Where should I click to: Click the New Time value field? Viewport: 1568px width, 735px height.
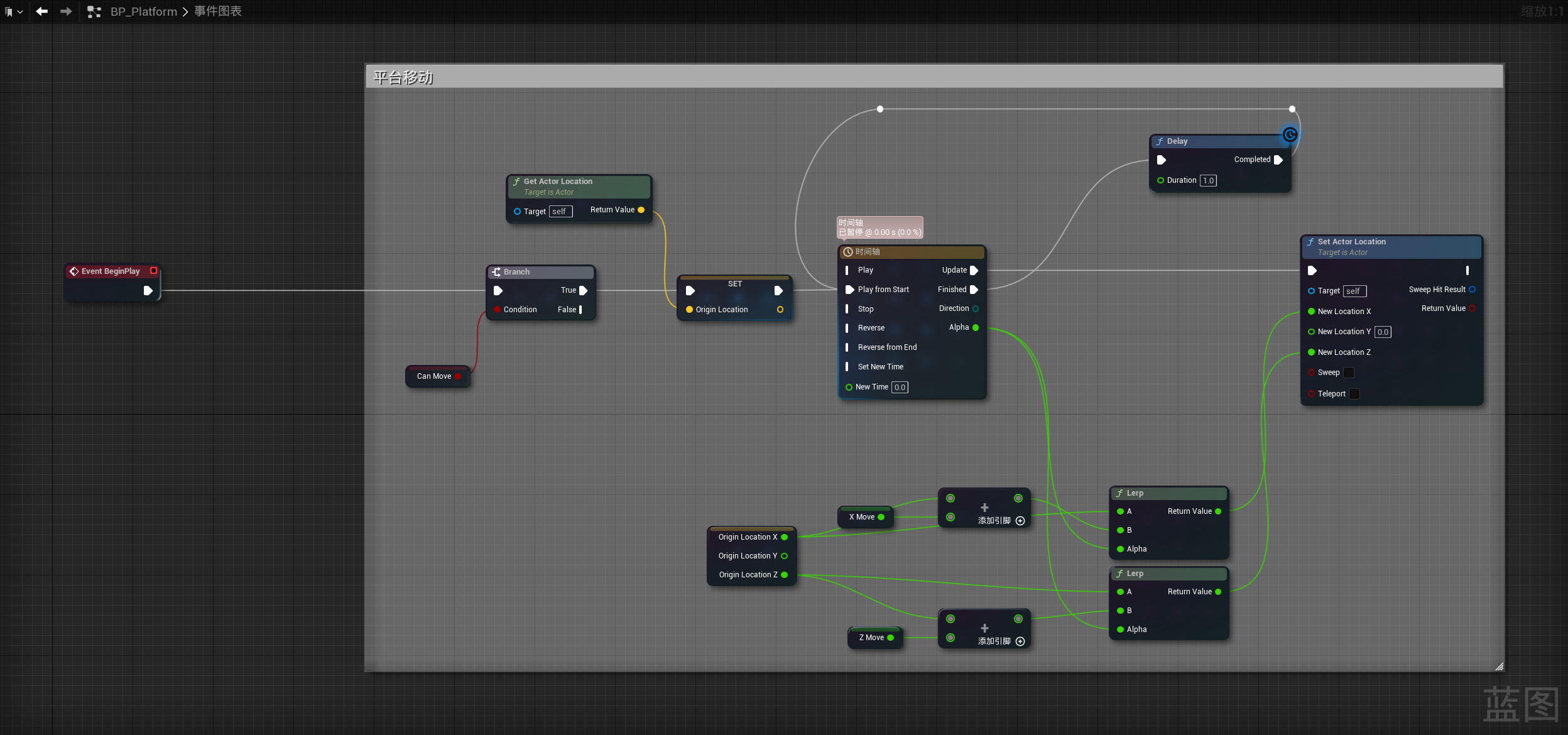900,387
